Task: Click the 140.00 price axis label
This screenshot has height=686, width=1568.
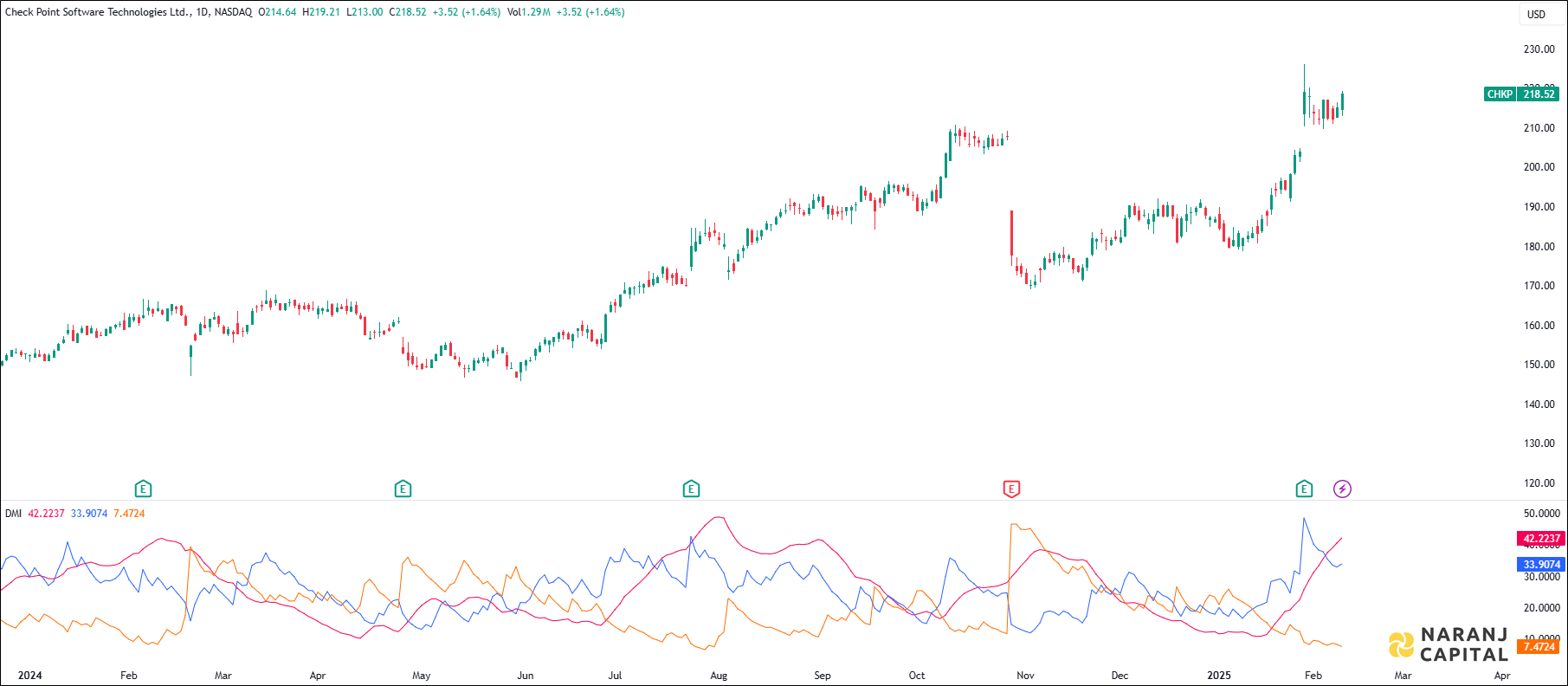Action: click(x=1539, y=404)
